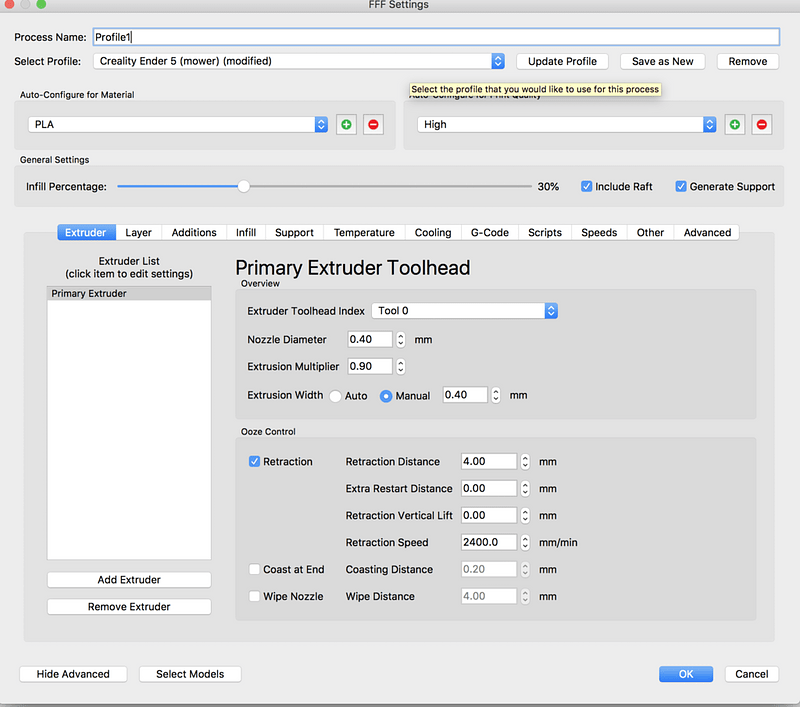Click the Retraction Distance value field

pos(488,461)
